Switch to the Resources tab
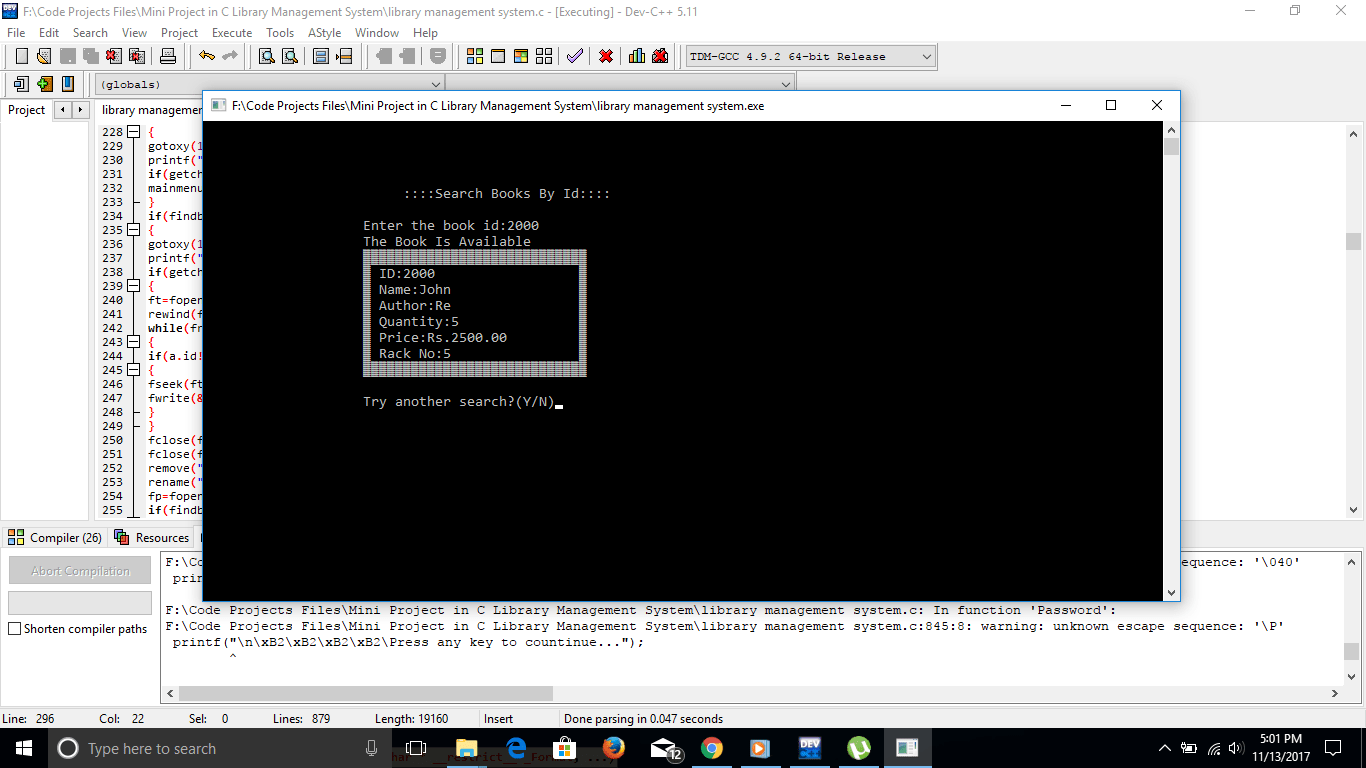The width and height of the screenshot is (1366, 768). pos(152,537)
